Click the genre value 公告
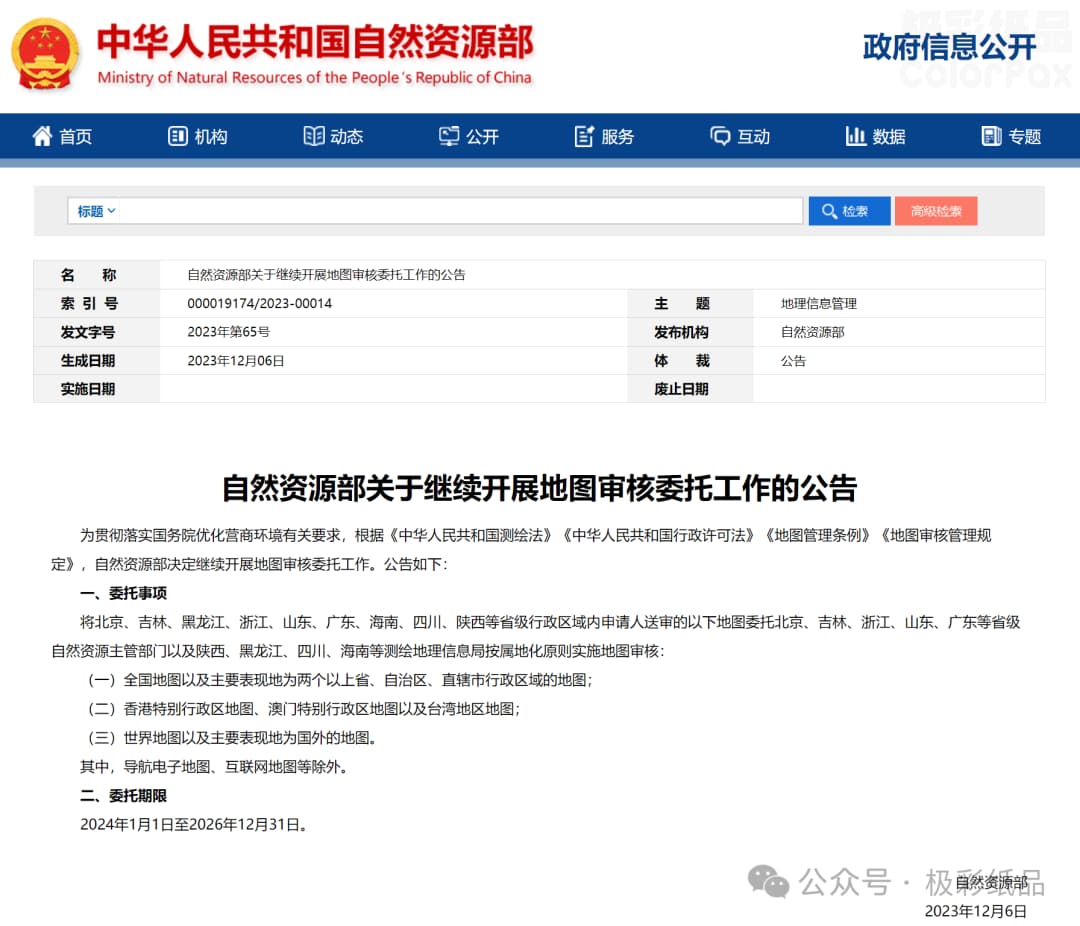This screenshot has height=926, width=1080. point(793,361)
